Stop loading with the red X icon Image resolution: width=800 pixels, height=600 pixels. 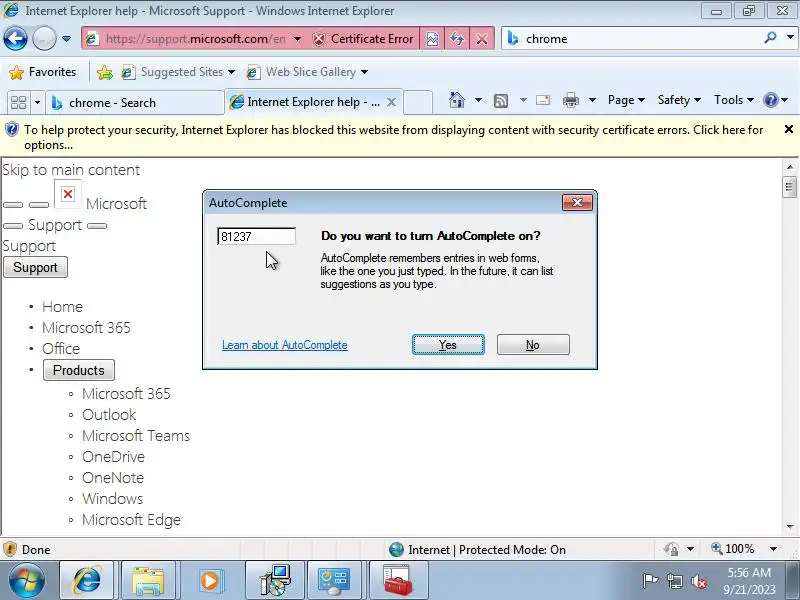point(482,39)
